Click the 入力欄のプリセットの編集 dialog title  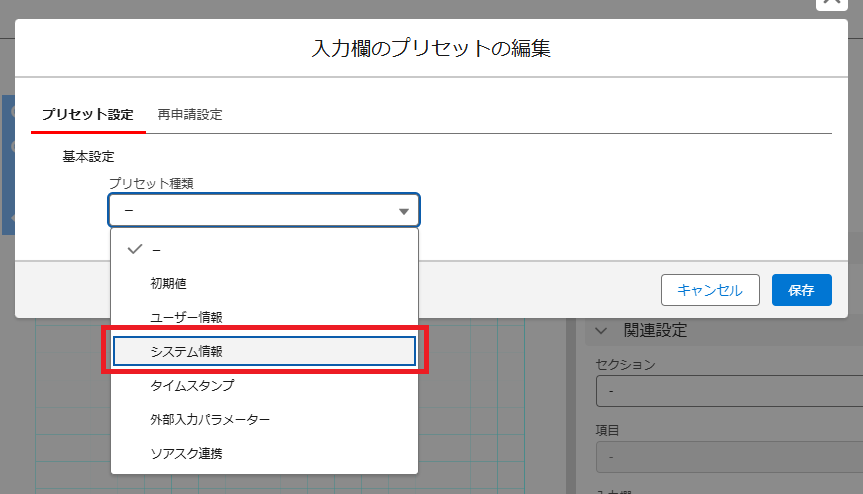(x=431, y=48)
